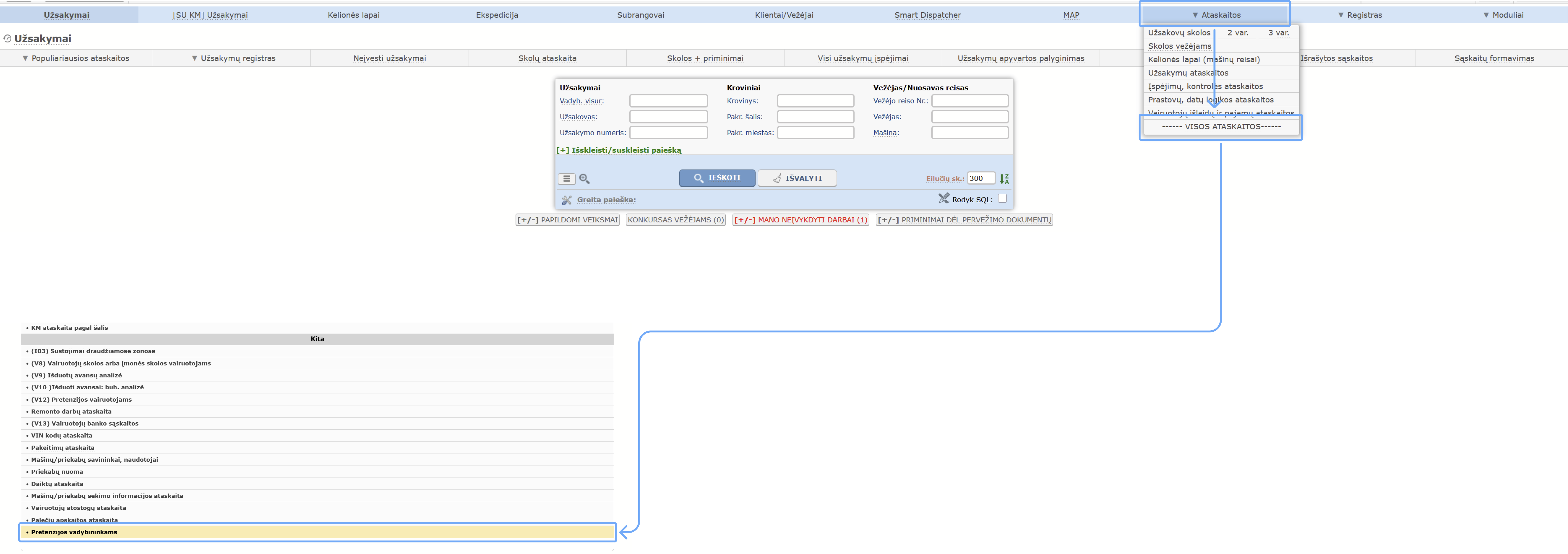Image resolution: width=1568 pixels, height=554 pixels.
Task: Go to the Kelionės lapai tab
Action: [x=354, y=15]
